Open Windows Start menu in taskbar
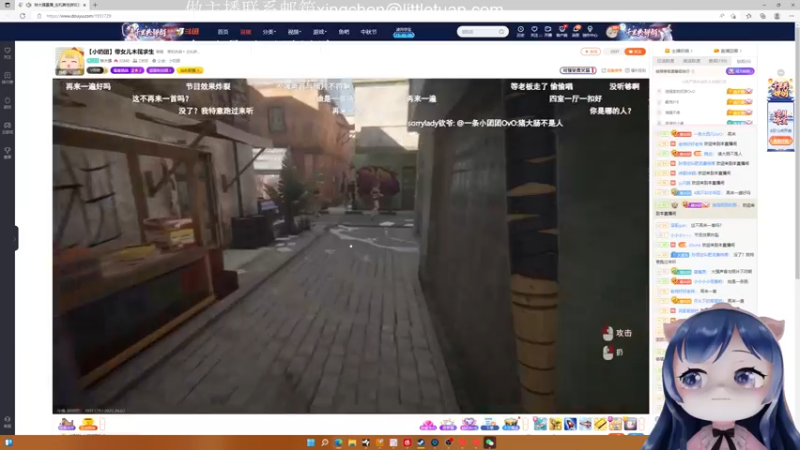The width and height of the screenshot is (800, 450). pos(310,442)
